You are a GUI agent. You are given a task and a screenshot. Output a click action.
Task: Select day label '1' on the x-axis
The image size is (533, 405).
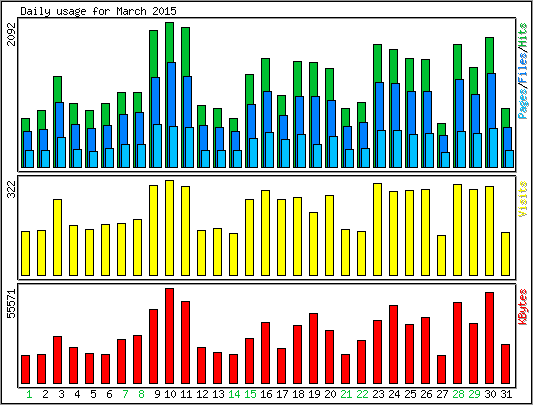pos(29,394)
